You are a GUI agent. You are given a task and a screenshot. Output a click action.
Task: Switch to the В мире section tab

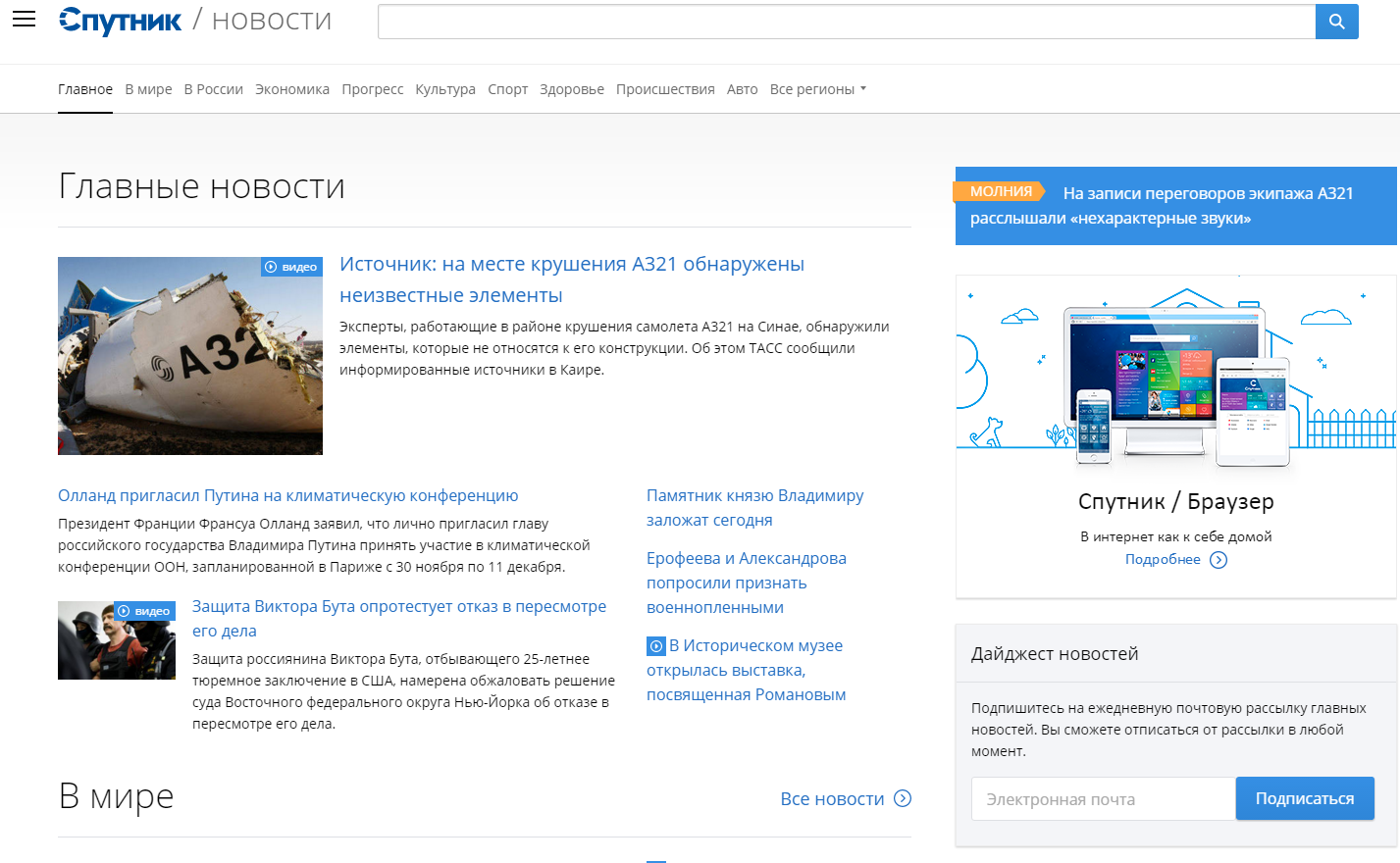click(x=148, y=88)
